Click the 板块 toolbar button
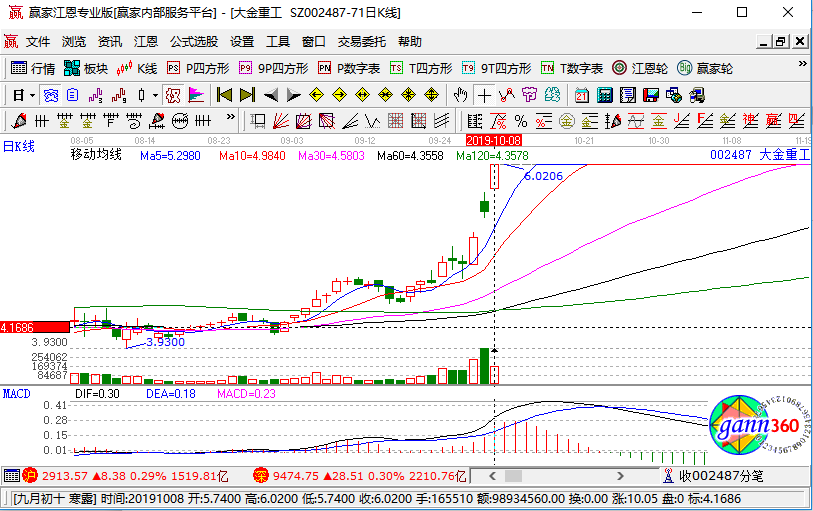The width and height of the screenshot is (813, 511). (86, 68)
